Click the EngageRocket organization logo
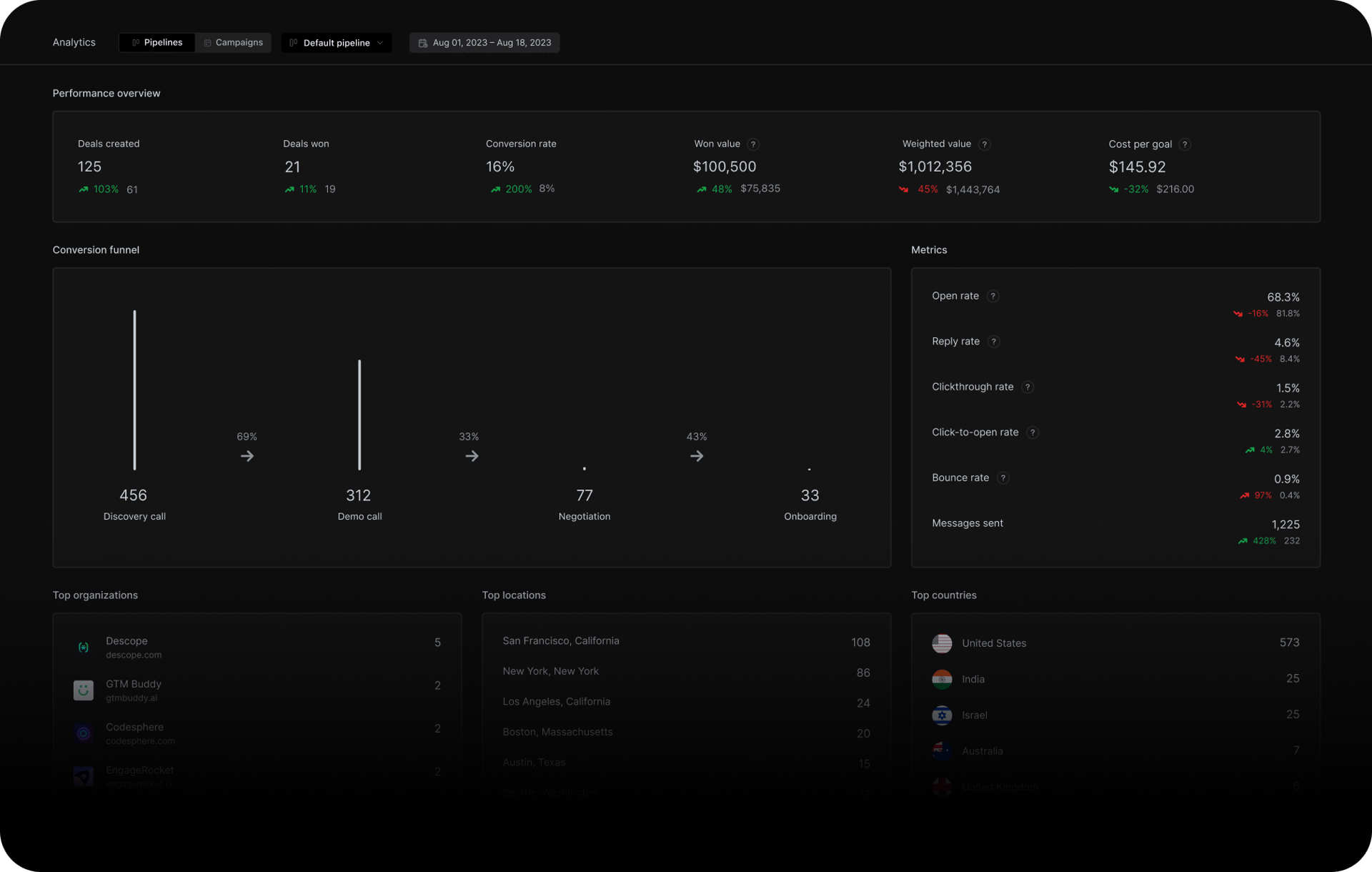 click(x=84, y=776)
